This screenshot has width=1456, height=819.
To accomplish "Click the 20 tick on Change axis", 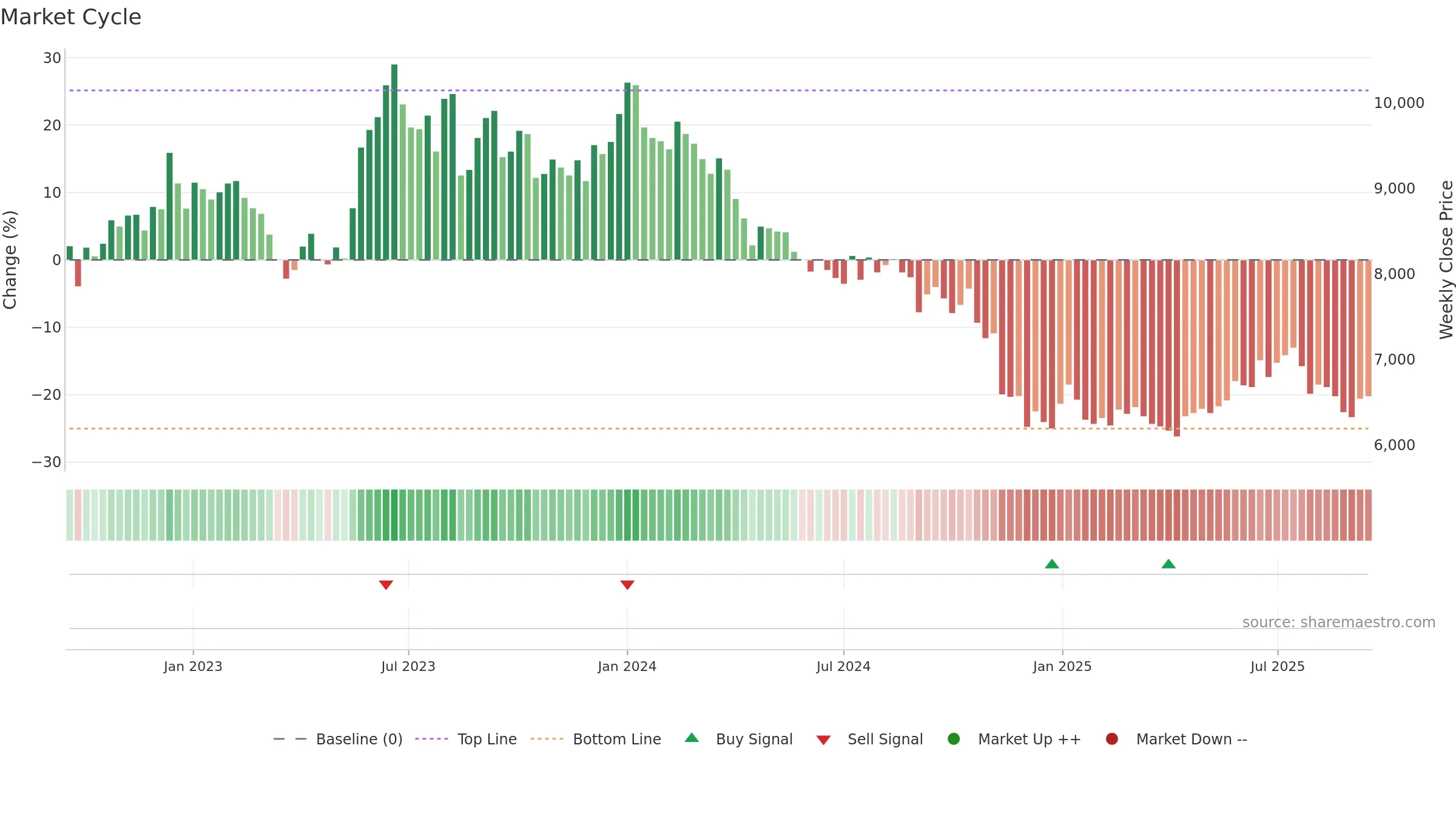I will (52, 126).
